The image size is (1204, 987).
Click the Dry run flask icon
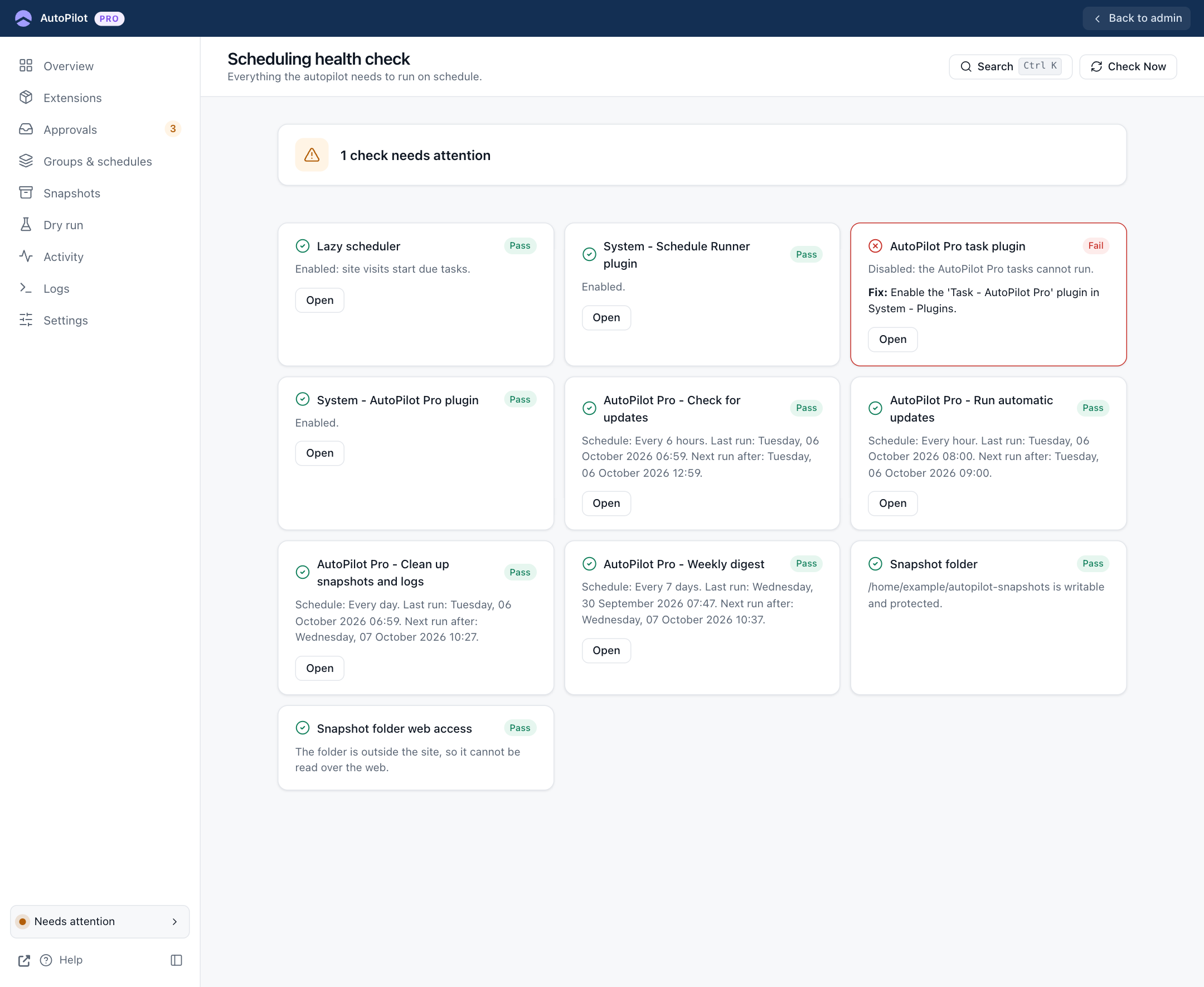click(26, 225)
